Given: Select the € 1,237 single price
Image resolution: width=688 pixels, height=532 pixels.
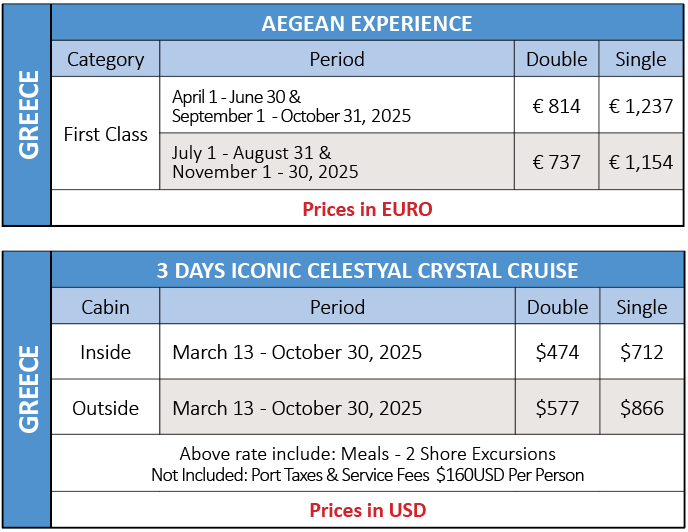Looking at the screenshot, I should pos(641,106).
